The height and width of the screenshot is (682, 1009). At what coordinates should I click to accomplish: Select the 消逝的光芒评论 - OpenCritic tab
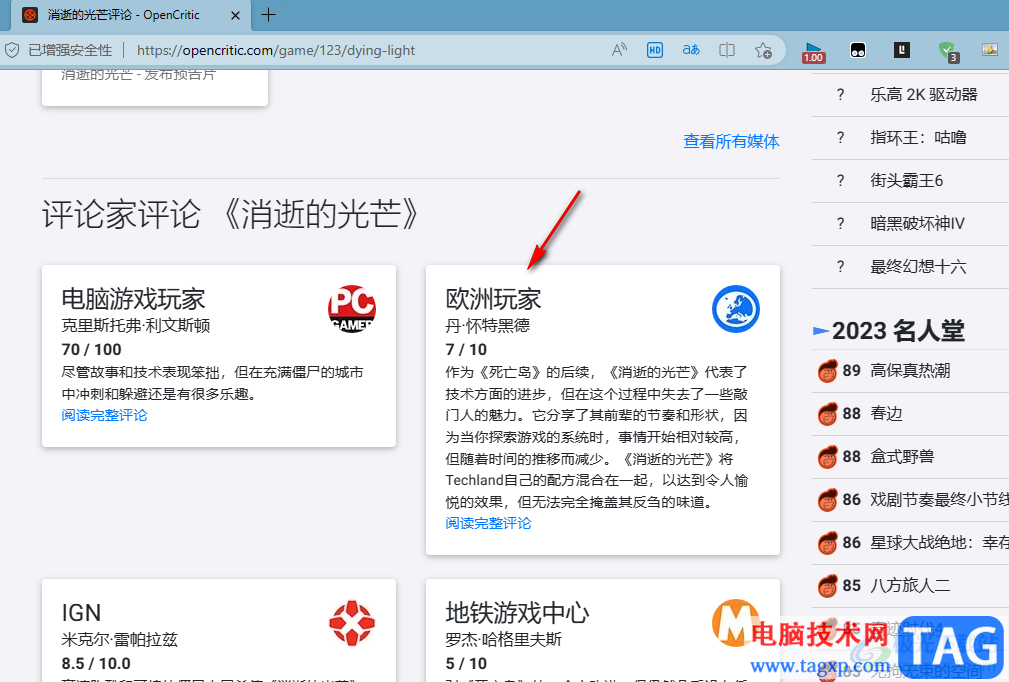[x=131, y=15]
